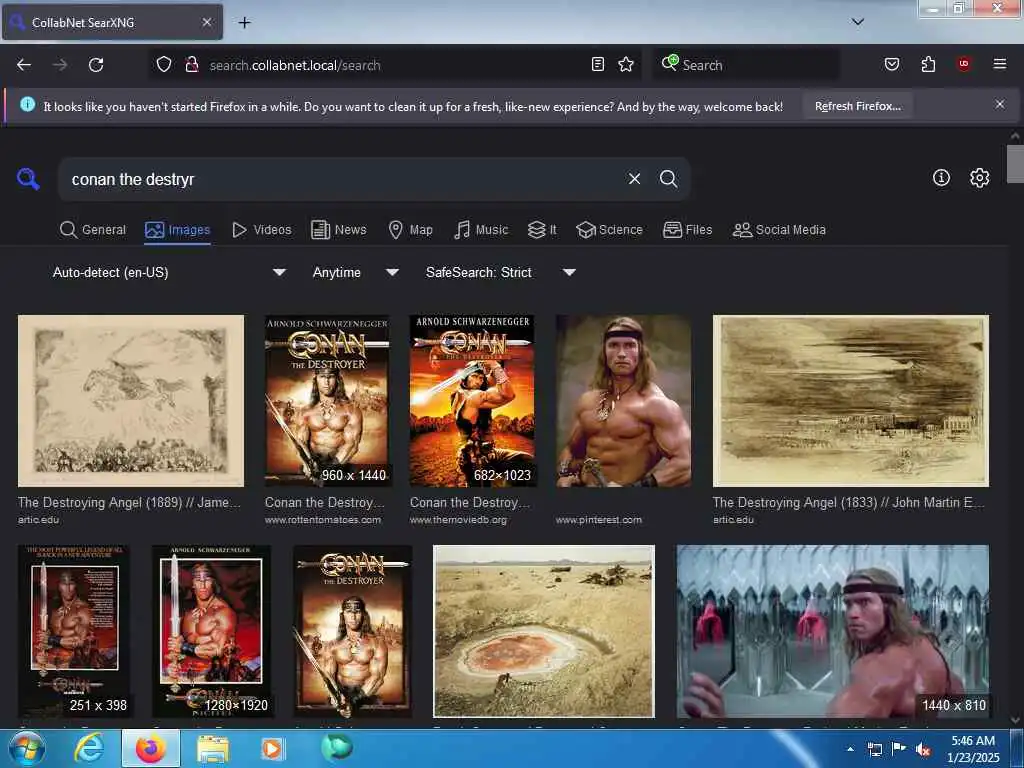Go back using browser back arrow
This screenshot has height=768, width=1024.
pos(24,65)
